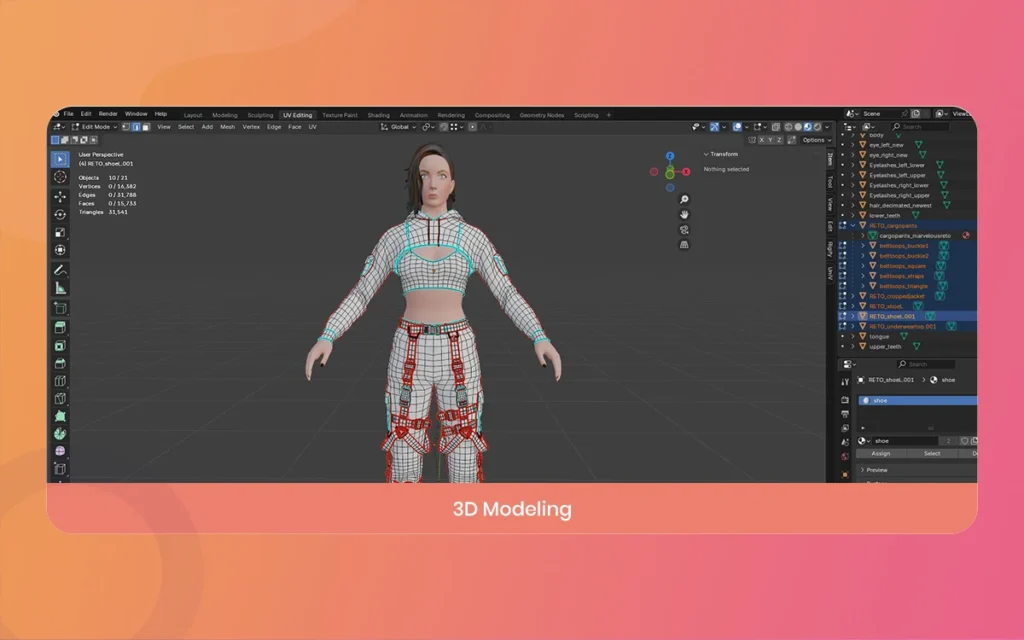
Task: Click the blue Z axis on gizmo
Action: (669, 156)
